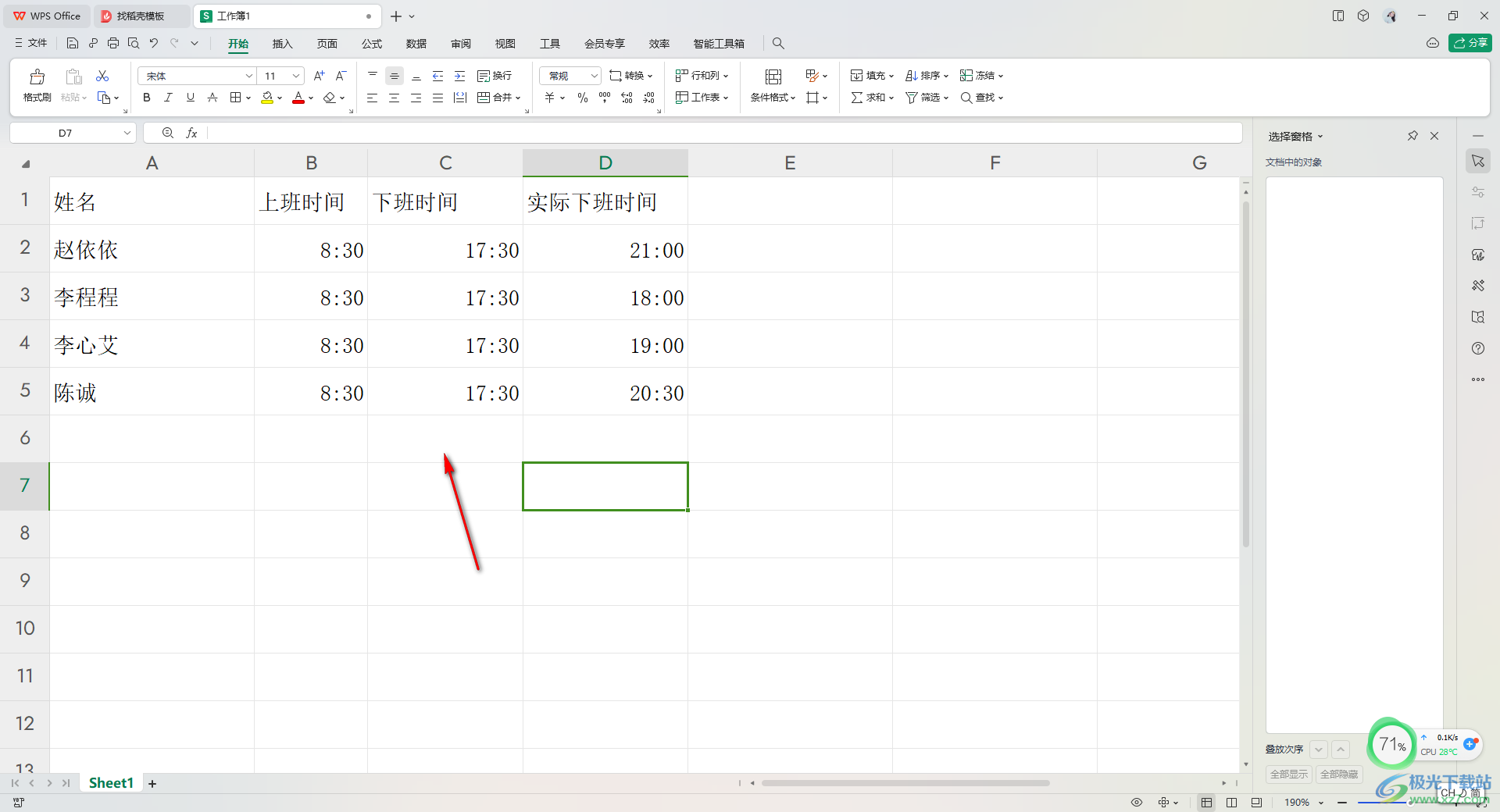Screen dimensions: 1500x812
Task: Expand the Freeze (冻结) dropdown
Action: point(1001,77)
